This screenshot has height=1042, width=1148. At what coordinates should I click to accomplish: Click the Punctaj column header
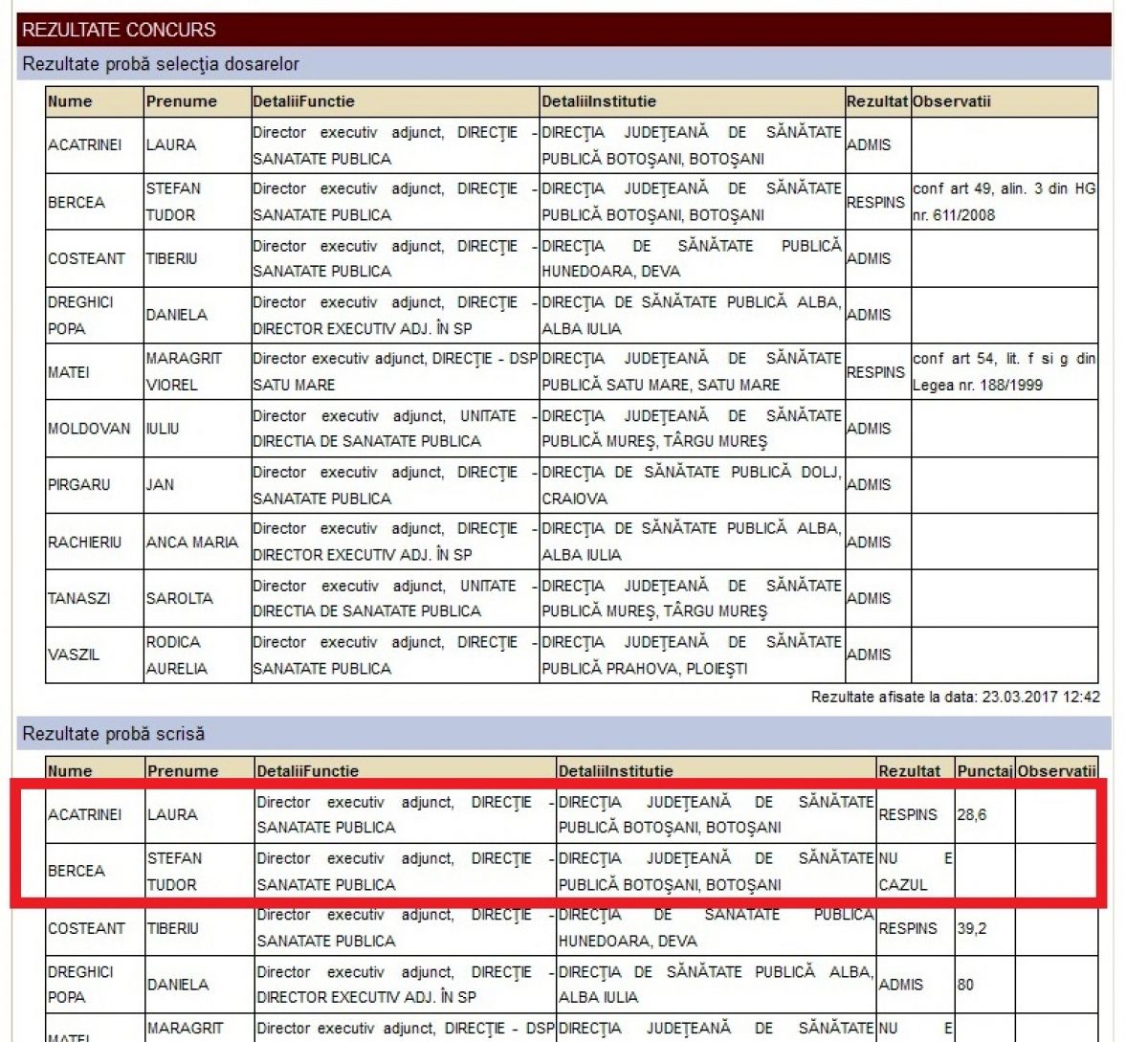984,770
